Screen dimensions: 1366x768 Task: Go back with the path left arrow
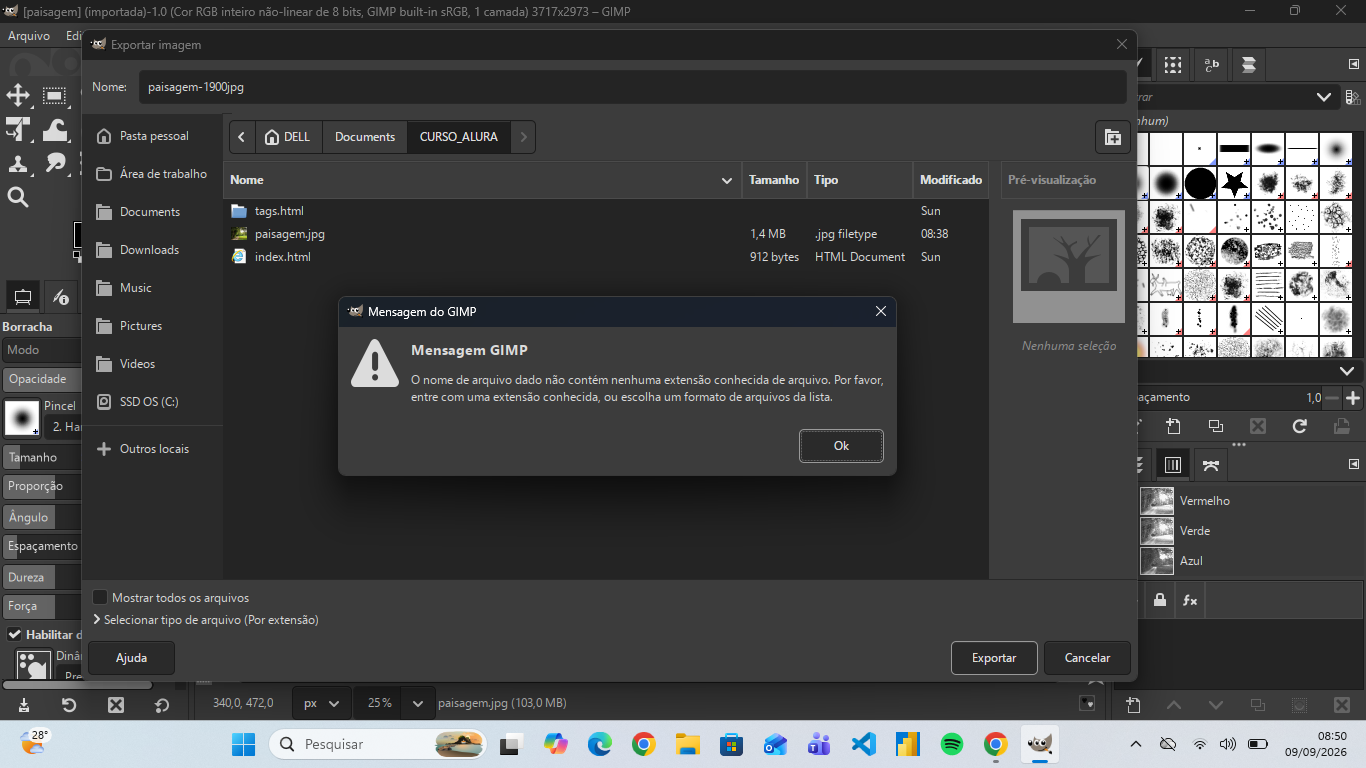click(242, 137)
